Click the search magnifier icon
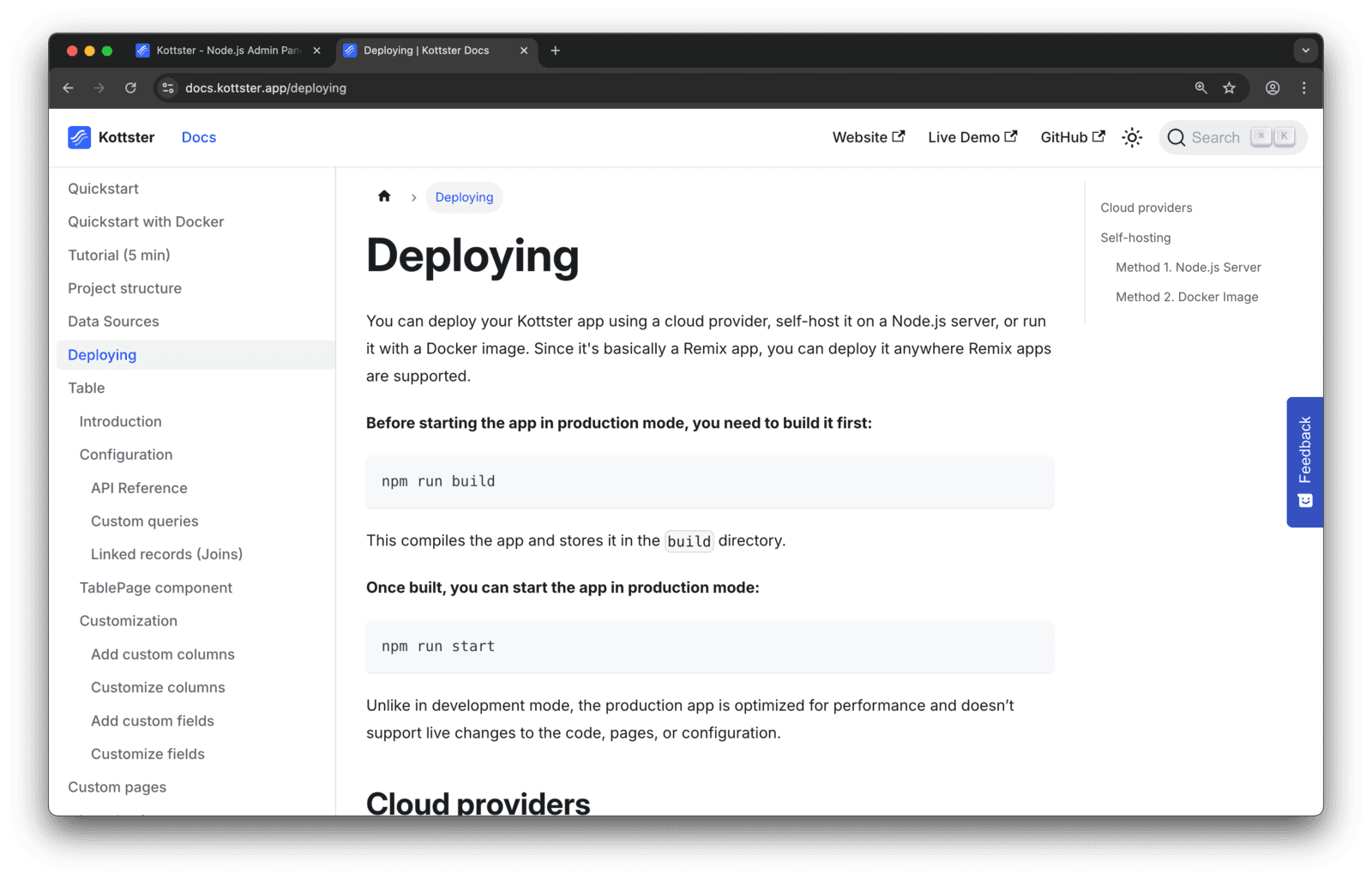 click(1176, 137)
